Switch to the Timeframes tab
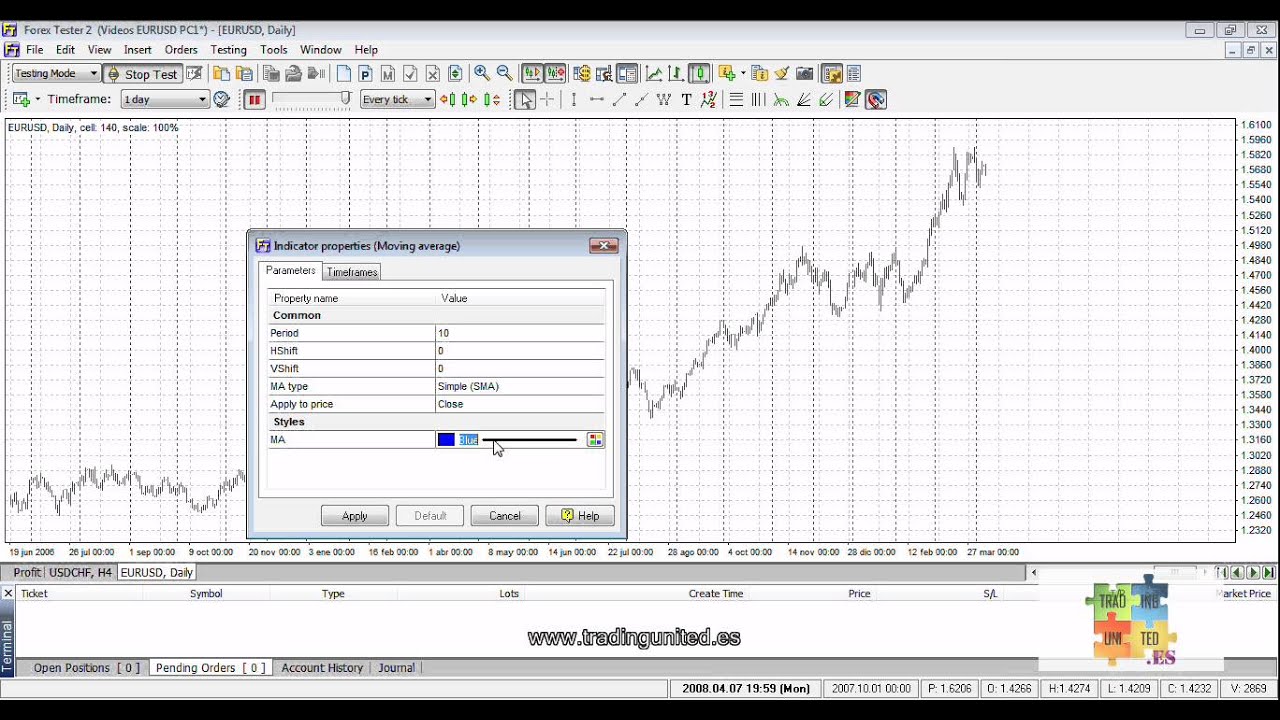Viewport: 1280px width, 720px height. 352,272
